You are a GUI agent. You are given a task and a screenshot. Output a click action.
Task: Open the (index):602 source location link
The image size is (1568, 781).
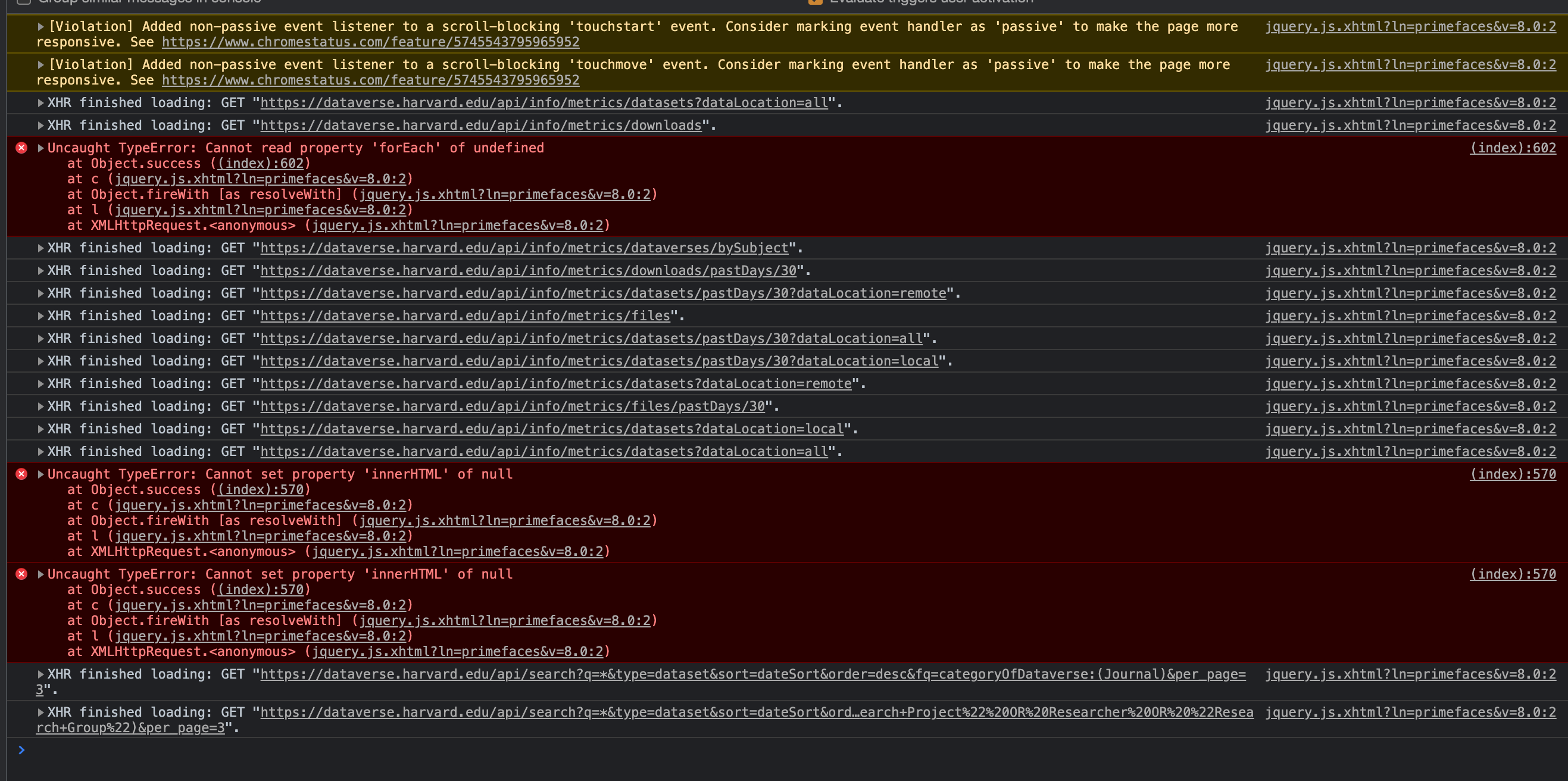tap(1513, 147)
